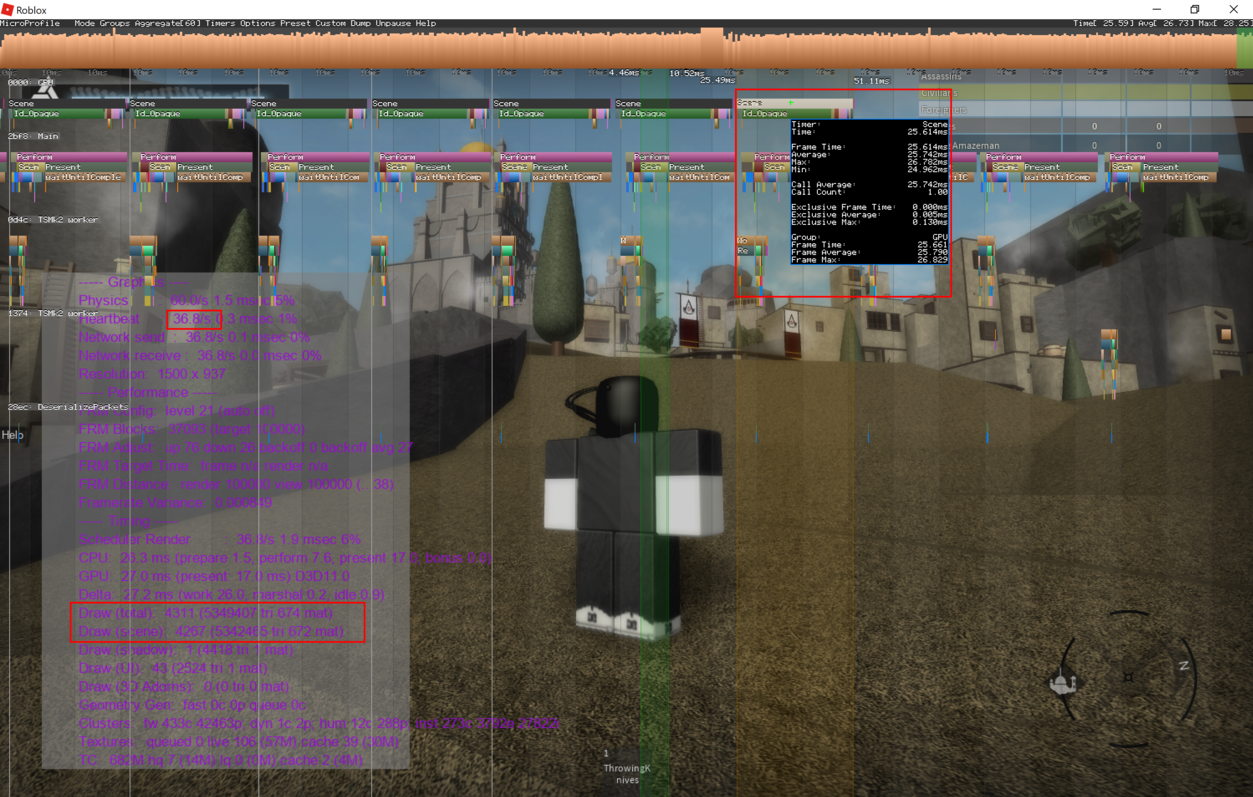Click the Network send stat line
Image resolution: width=1253 pixels, height=797 pixels.
tap(194, 337)
